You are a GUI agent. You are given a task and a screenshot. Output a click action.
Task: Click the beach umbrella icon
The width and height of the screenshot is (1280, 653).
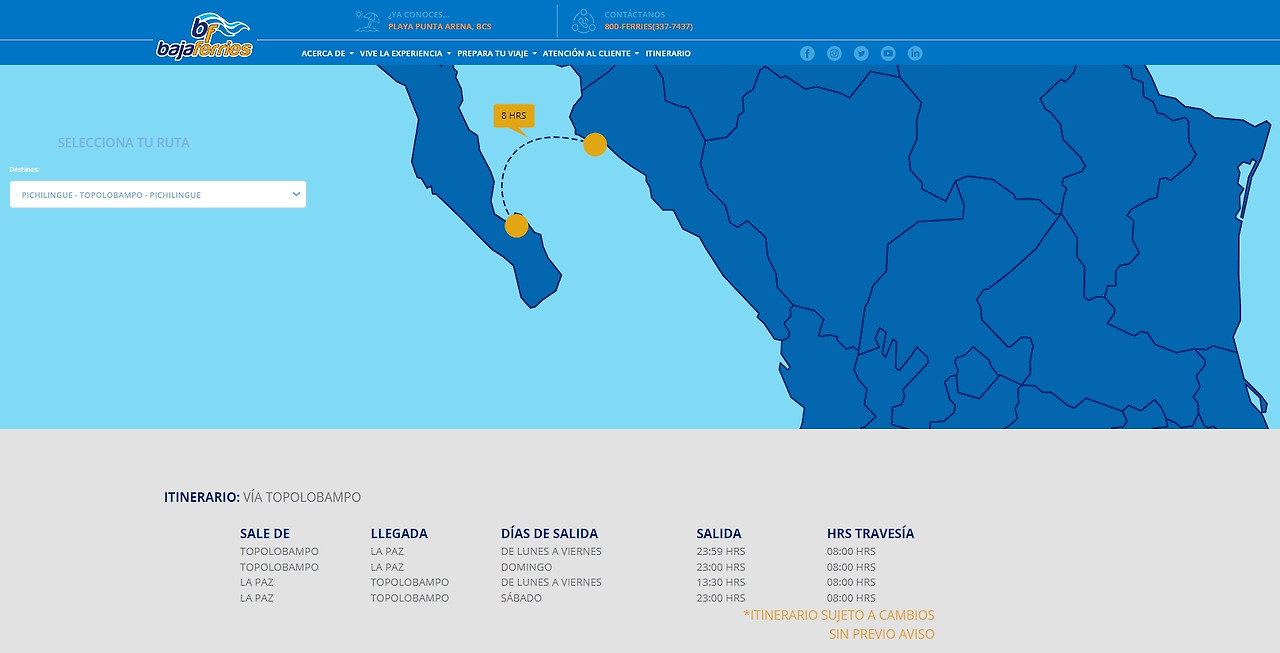[x=368, y=20]
